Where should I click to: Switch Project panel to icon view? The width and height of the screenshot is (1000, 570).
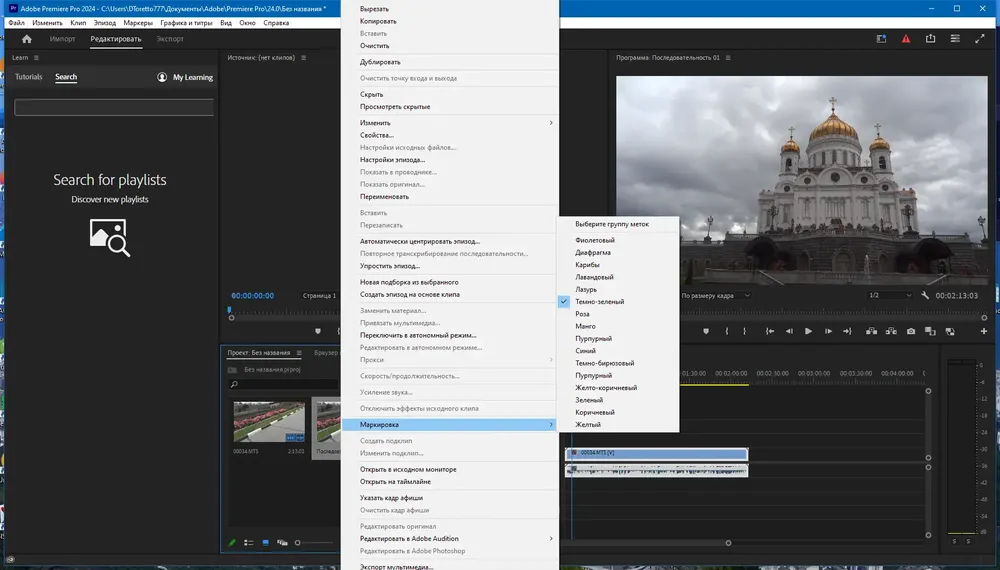265,543
